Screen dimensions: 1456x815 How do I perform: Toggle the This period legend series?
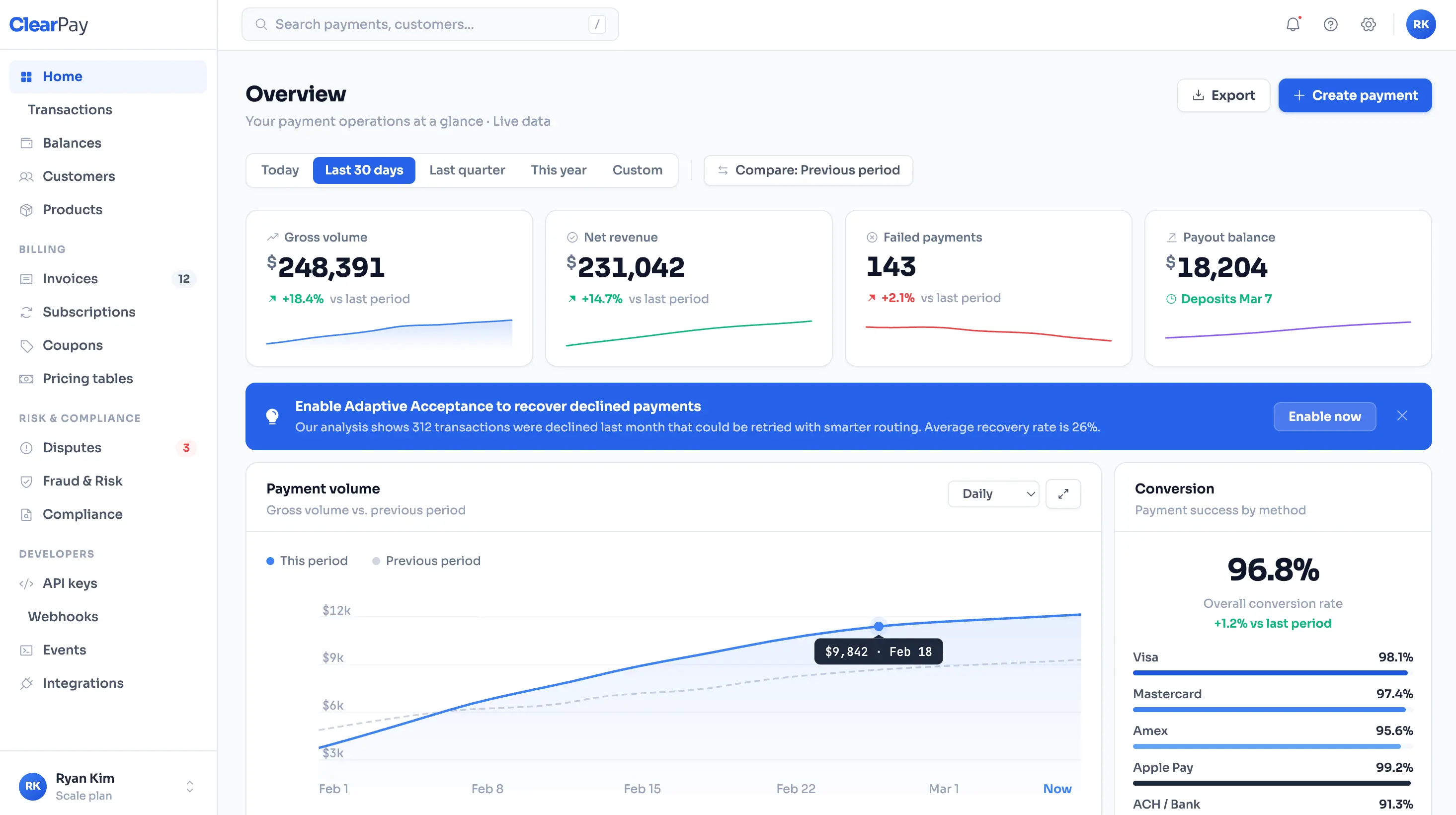[307, 561]
